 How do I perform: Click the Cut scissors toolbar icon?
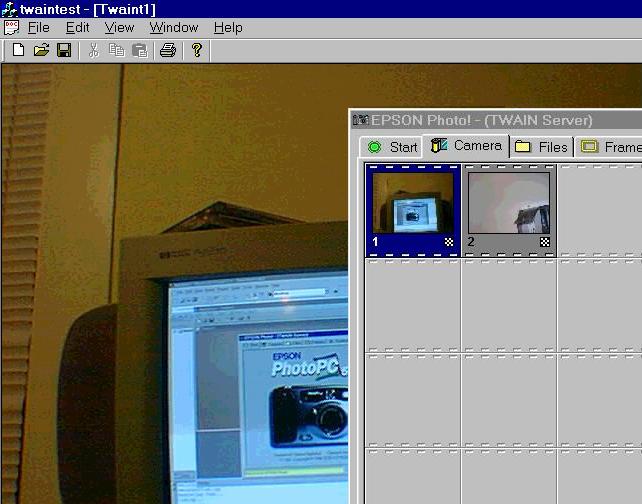coord(94,50)
